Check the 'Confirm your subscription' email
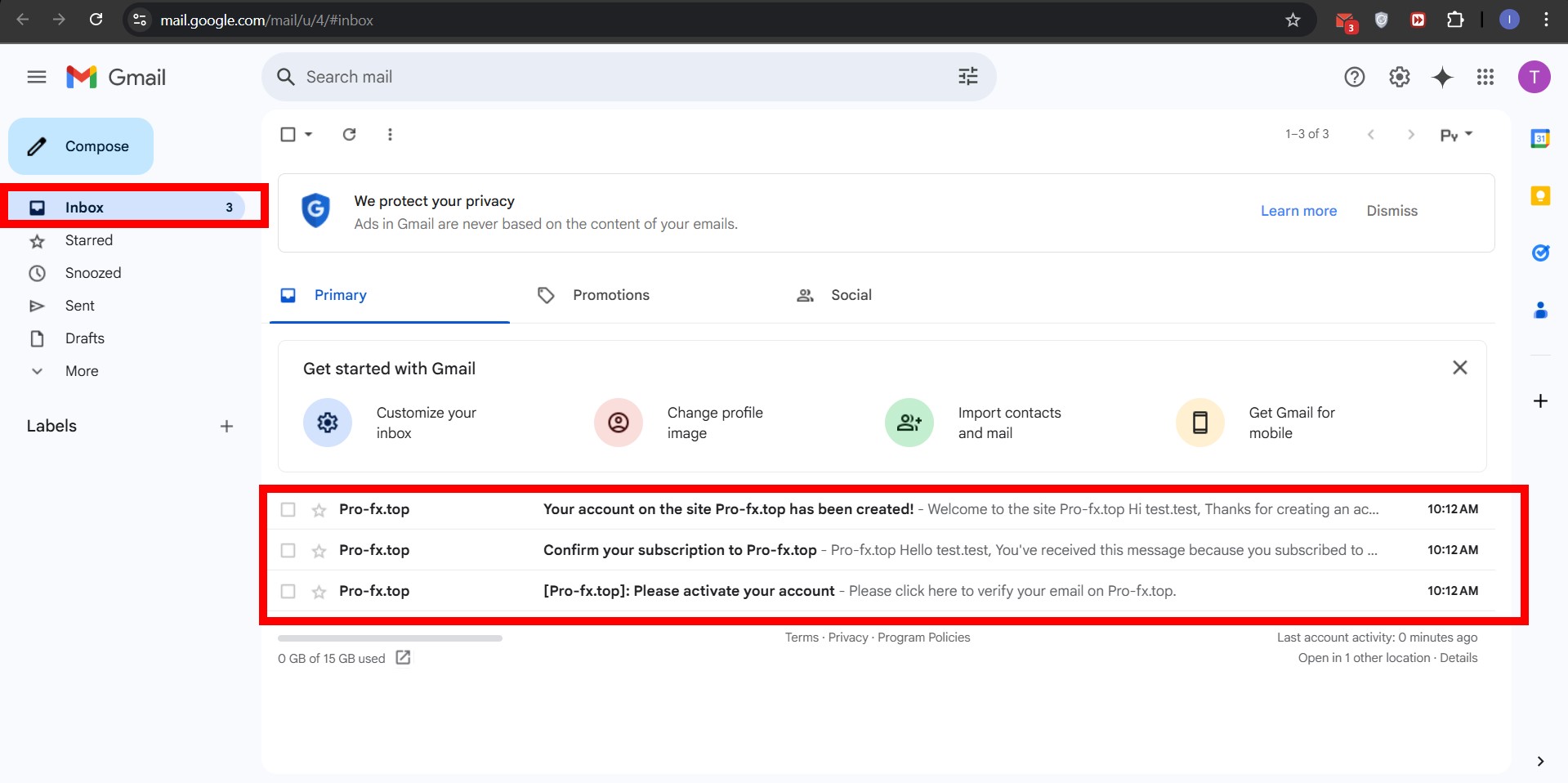This screenshot has width=1568, height=783. click(288, 550)
